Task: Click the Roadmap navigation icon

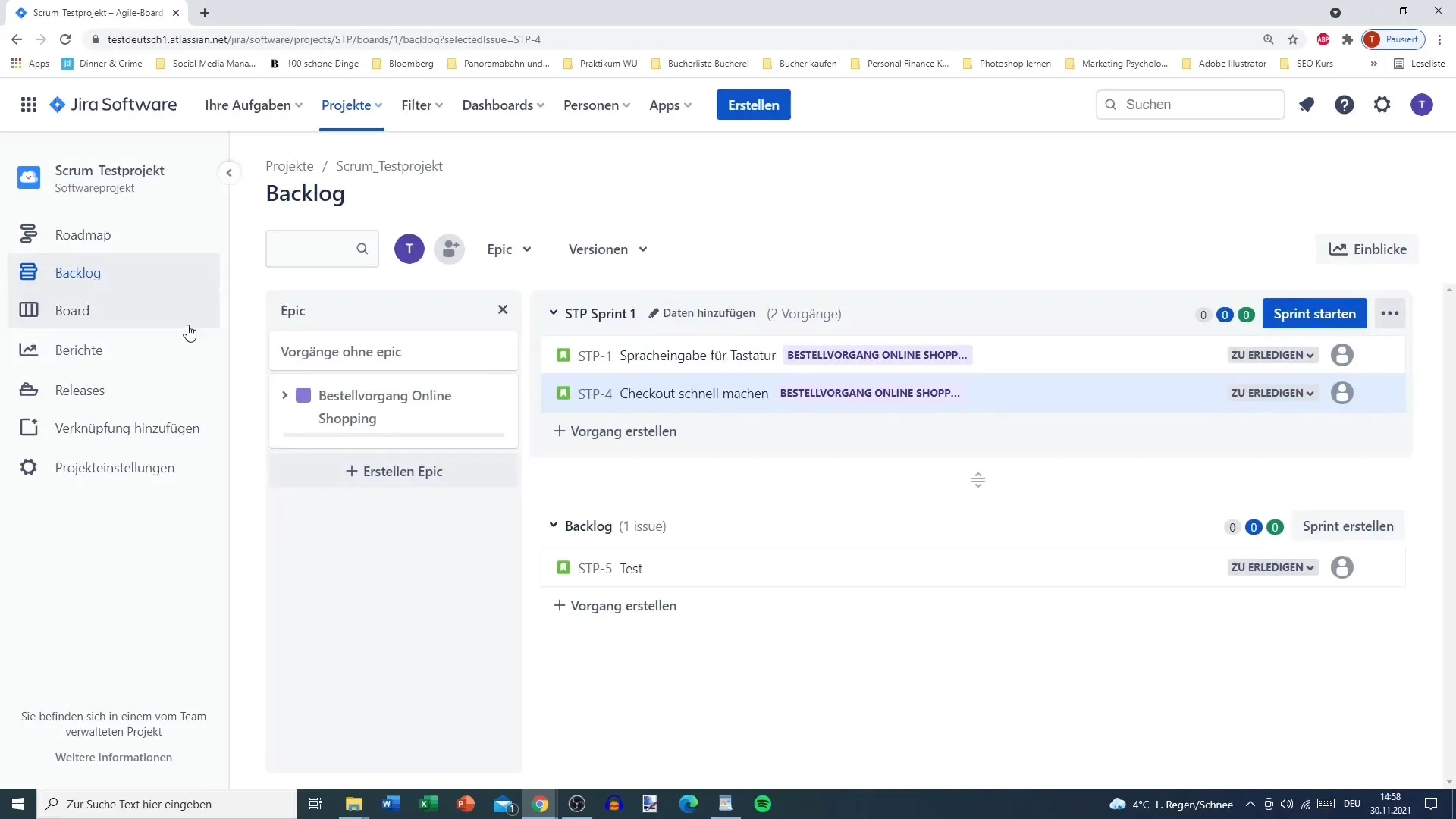Action: (x=28, y=233)
